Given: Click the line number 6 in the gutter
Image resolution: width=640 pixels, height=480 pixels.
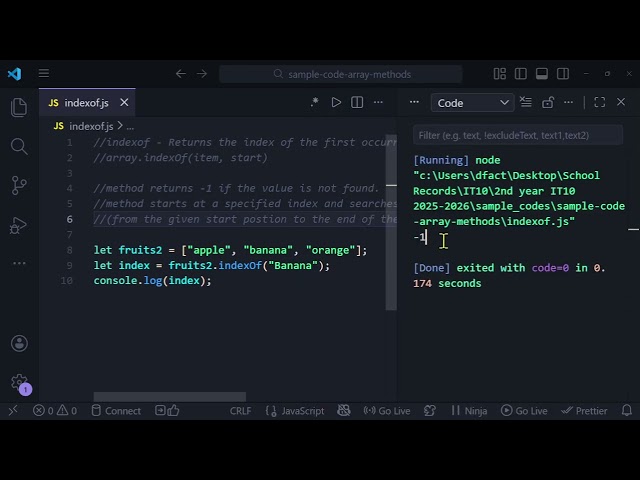Looking at the screenshot, I should click(70, 219).
